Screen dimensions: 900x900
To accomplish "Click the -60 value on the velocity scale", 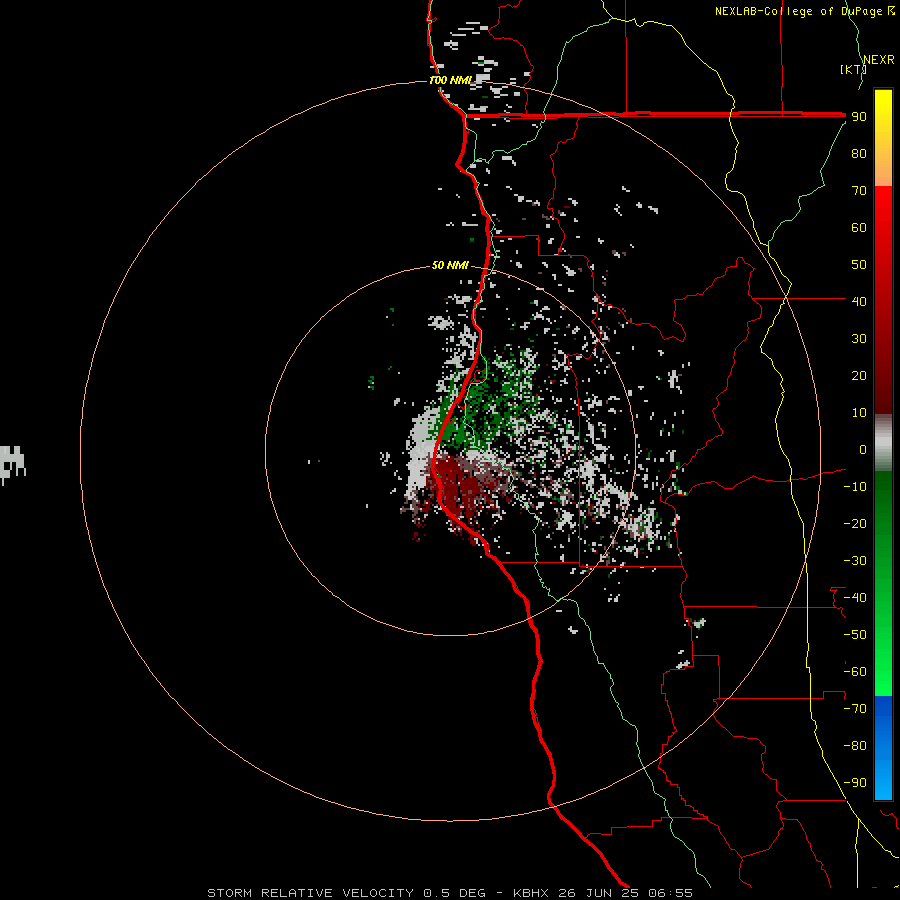I will [x=855, y=672].
